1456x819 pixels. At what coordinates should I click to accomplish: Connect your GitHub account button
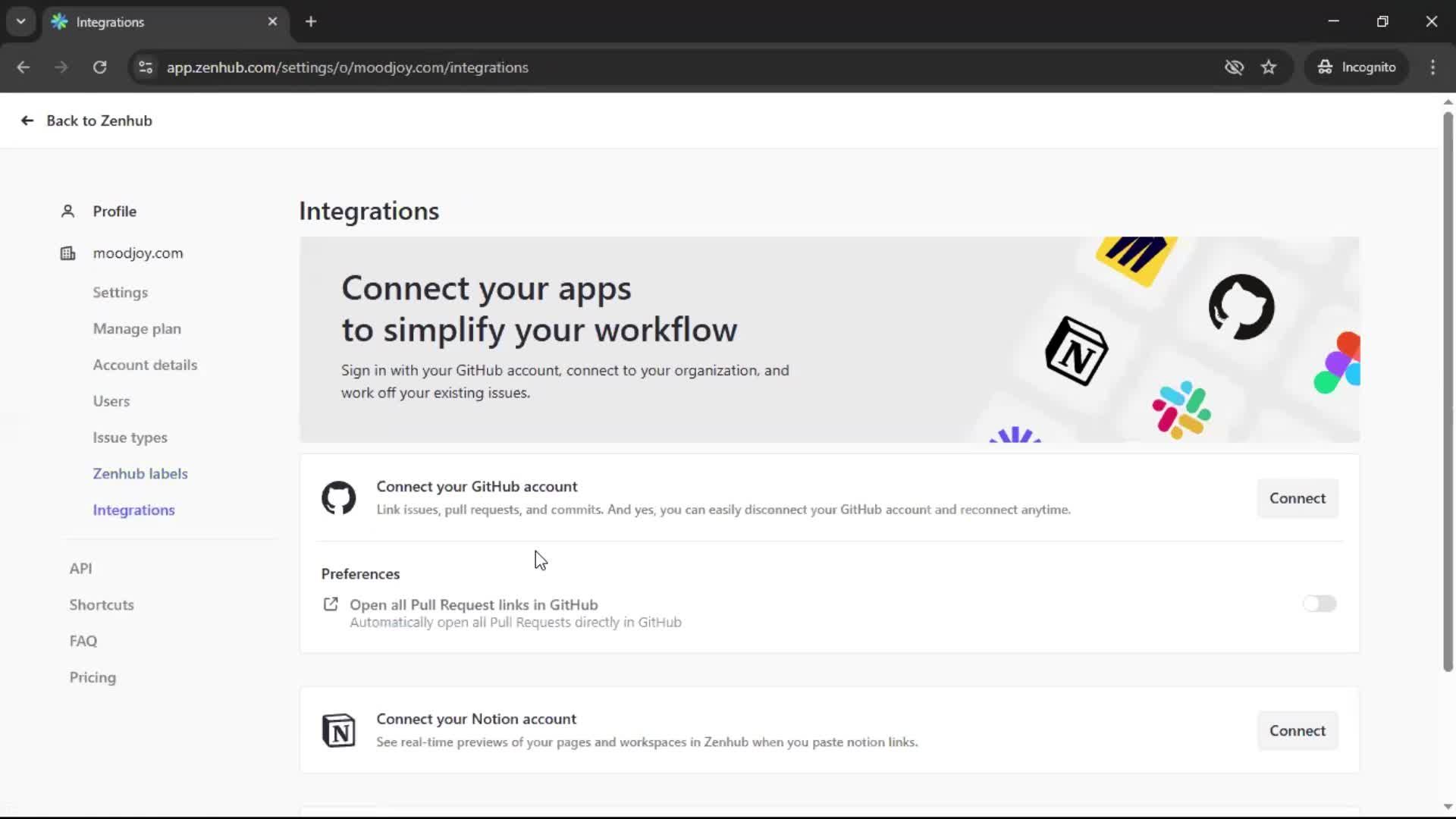(x=1298, y=498)
